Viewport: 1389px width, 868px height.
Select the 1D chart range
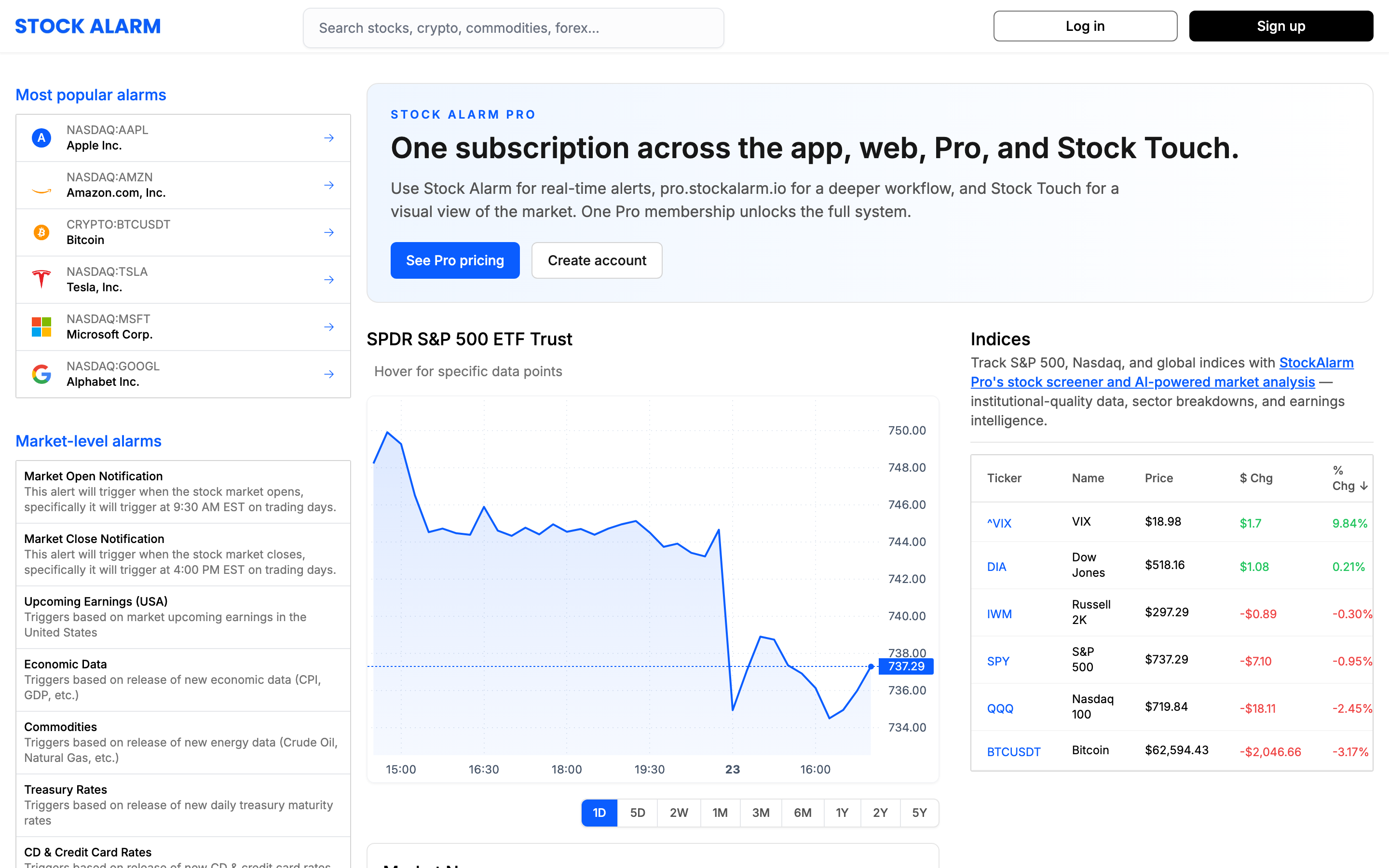point(599,813)
